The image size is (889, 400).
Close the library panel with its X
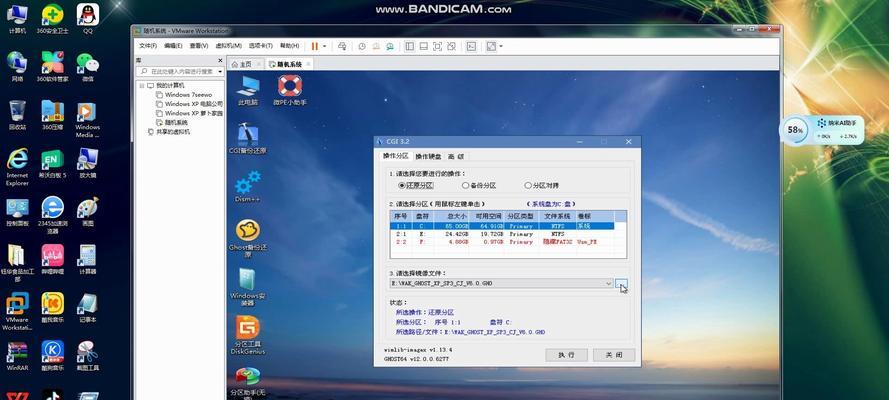220,60
